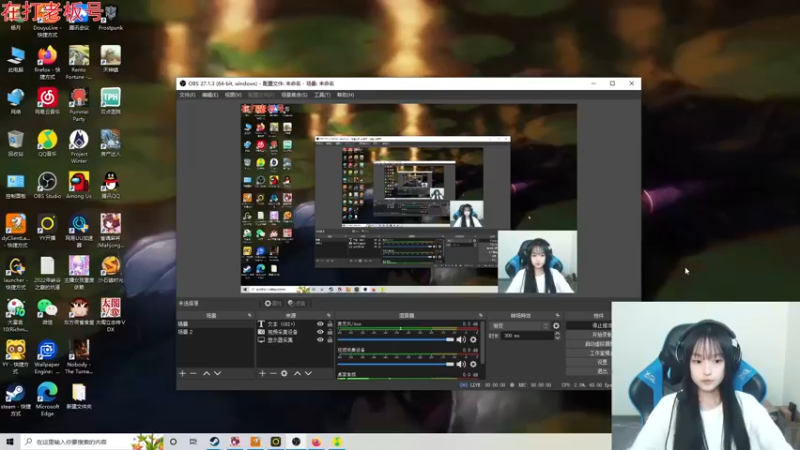This screenshot has width=800, height=450.
Task: Remove the selected source with the minus button
Action: [273, 373]
